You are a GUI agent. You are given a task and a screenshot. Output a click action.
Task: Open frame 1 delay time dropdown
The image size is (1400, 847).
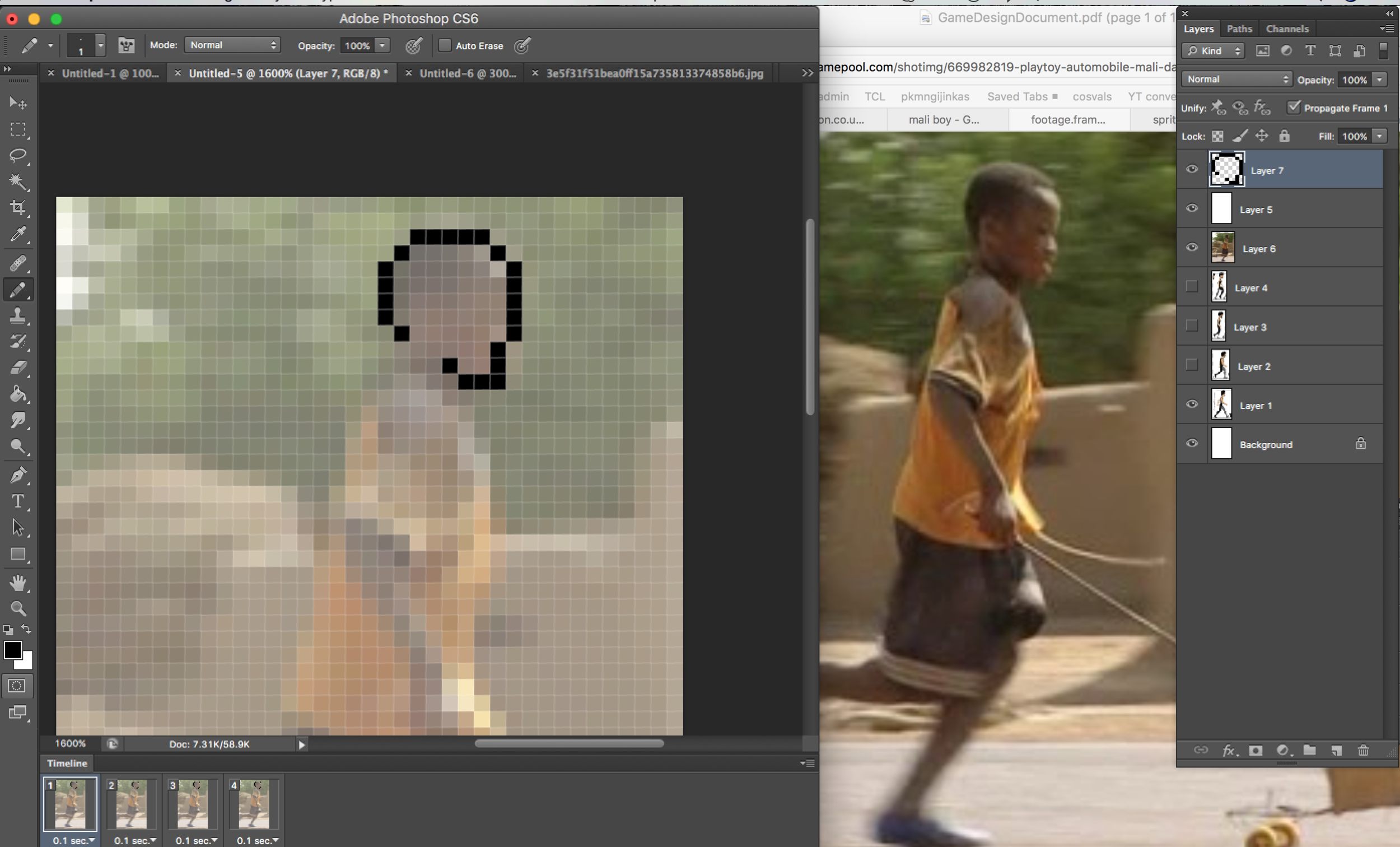pyautogui.click(x=73, y=840)
